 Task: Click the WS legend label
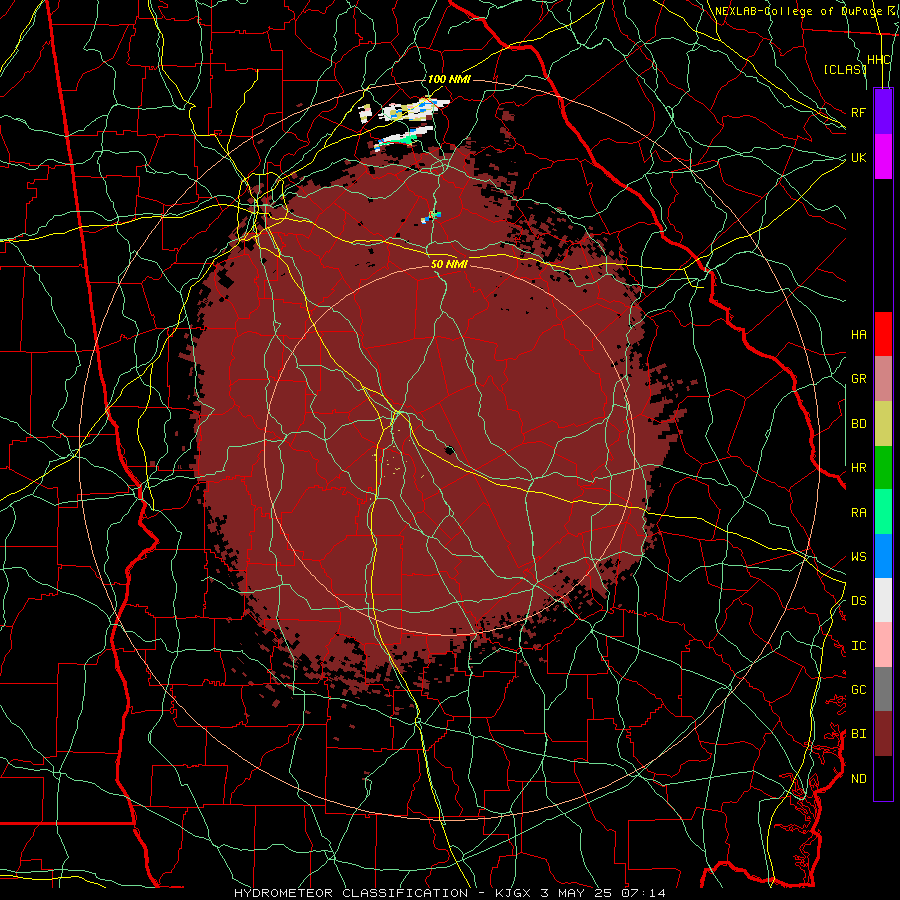pyautogui.click(x=858, y=556)
